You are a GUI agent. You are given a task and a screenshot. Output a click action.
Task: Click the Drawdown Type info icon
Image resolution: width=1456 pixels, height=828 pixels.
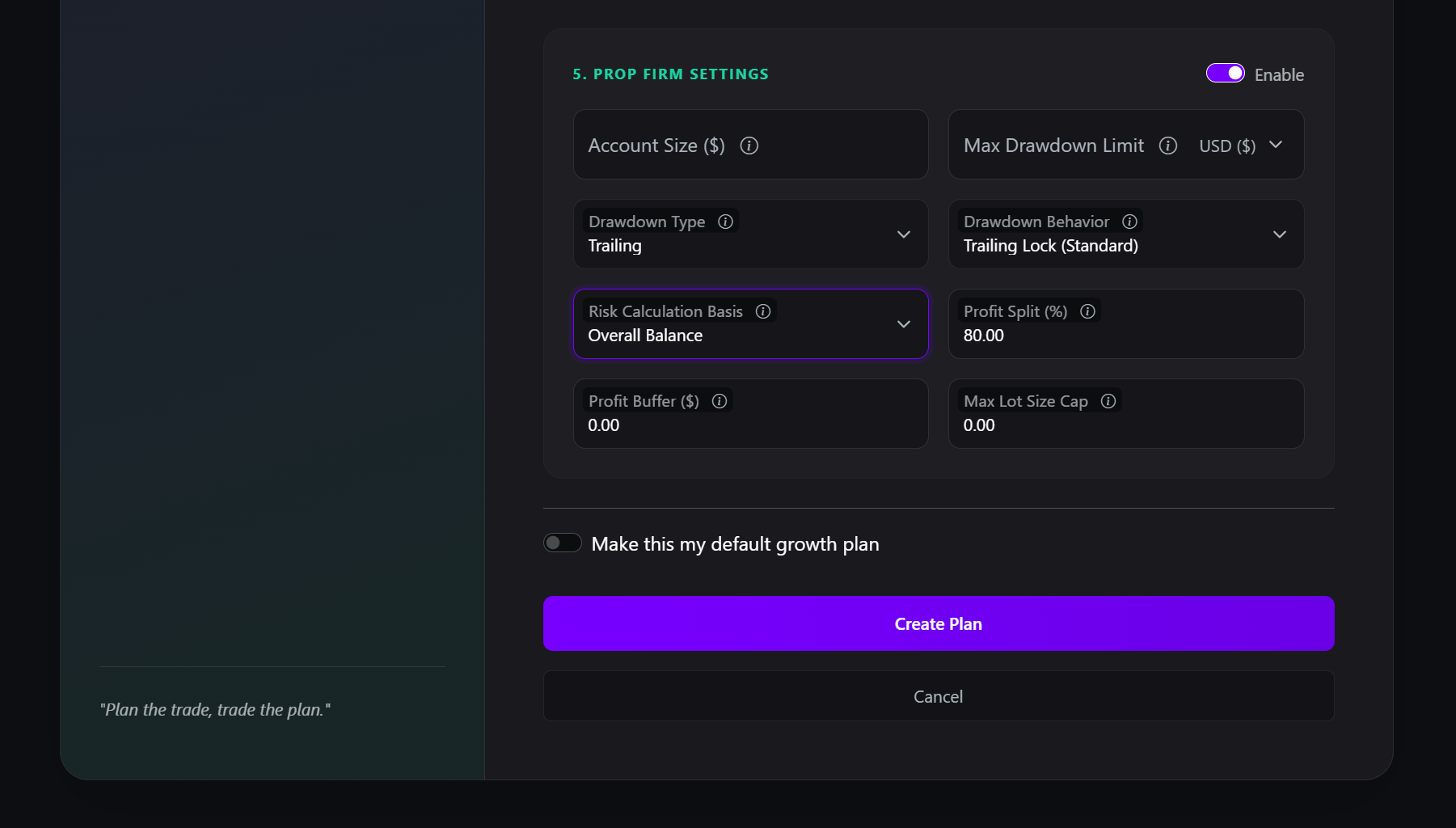point(724,221)
